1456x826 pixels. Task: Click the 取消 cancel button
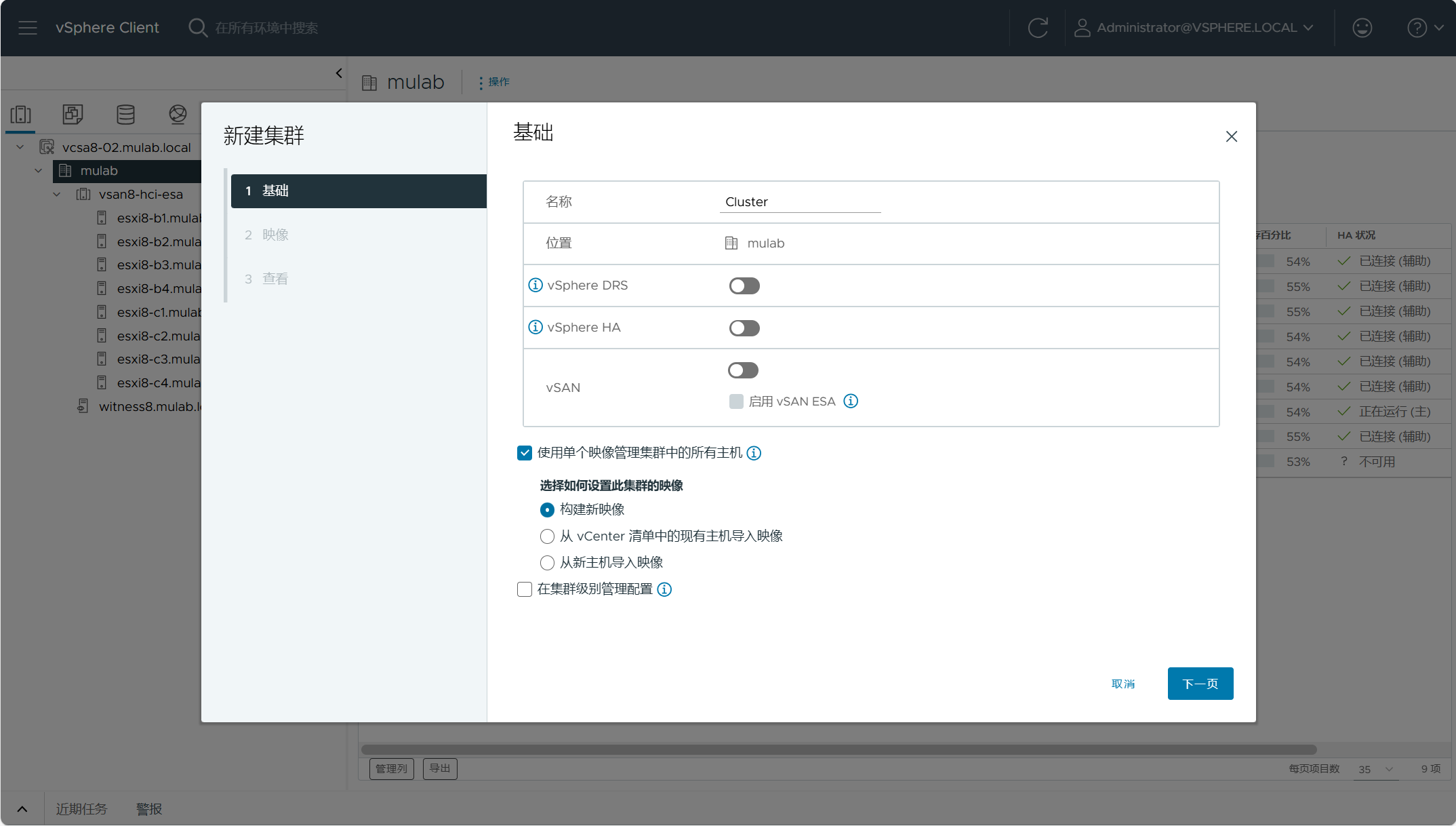tap(1123, 684)
